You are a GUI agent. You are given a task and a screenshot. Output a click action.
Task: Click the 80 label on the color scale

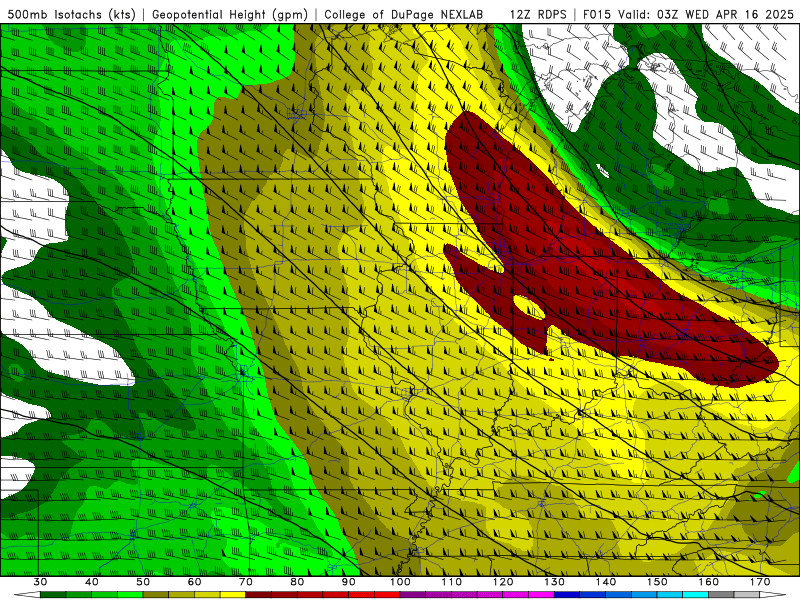(297, 582)
